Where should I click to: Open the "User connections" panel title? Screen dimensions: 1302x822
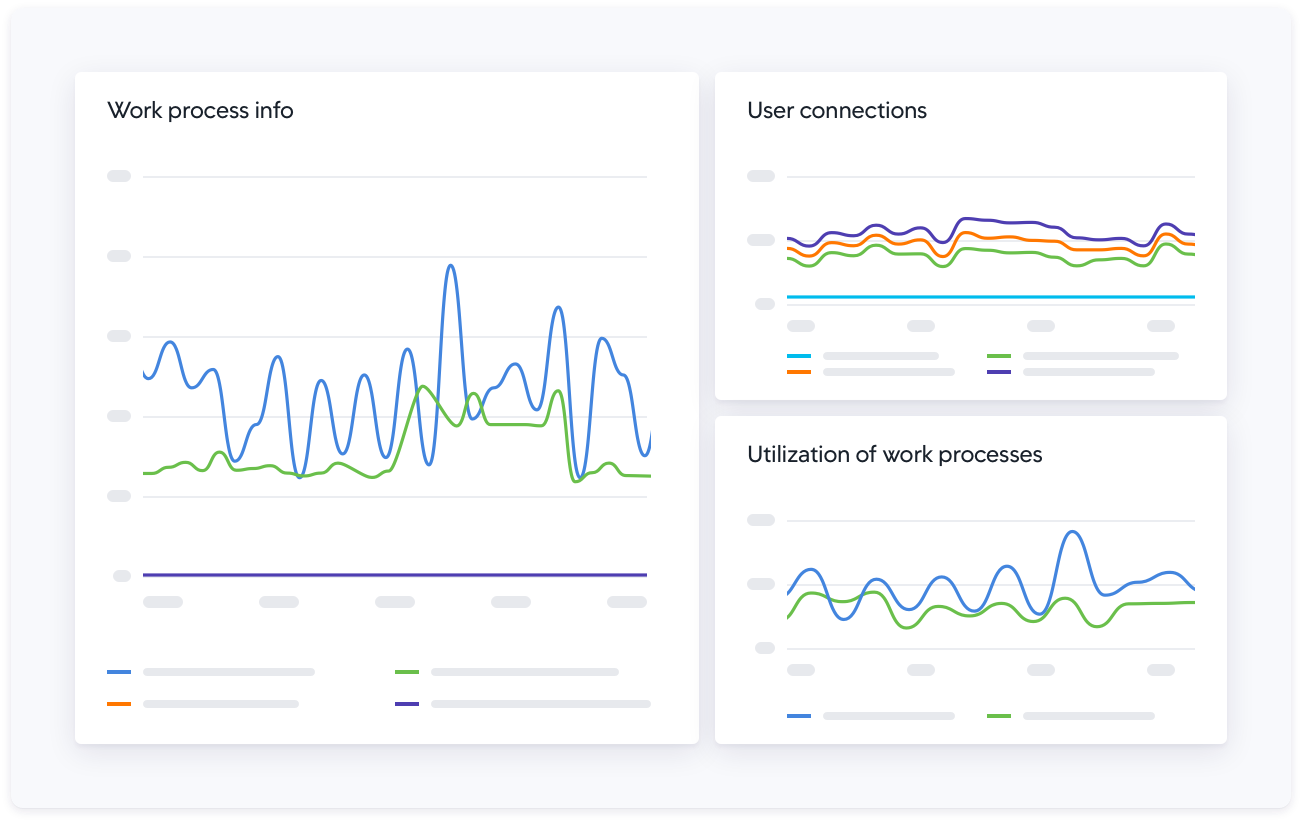(836, 110)
